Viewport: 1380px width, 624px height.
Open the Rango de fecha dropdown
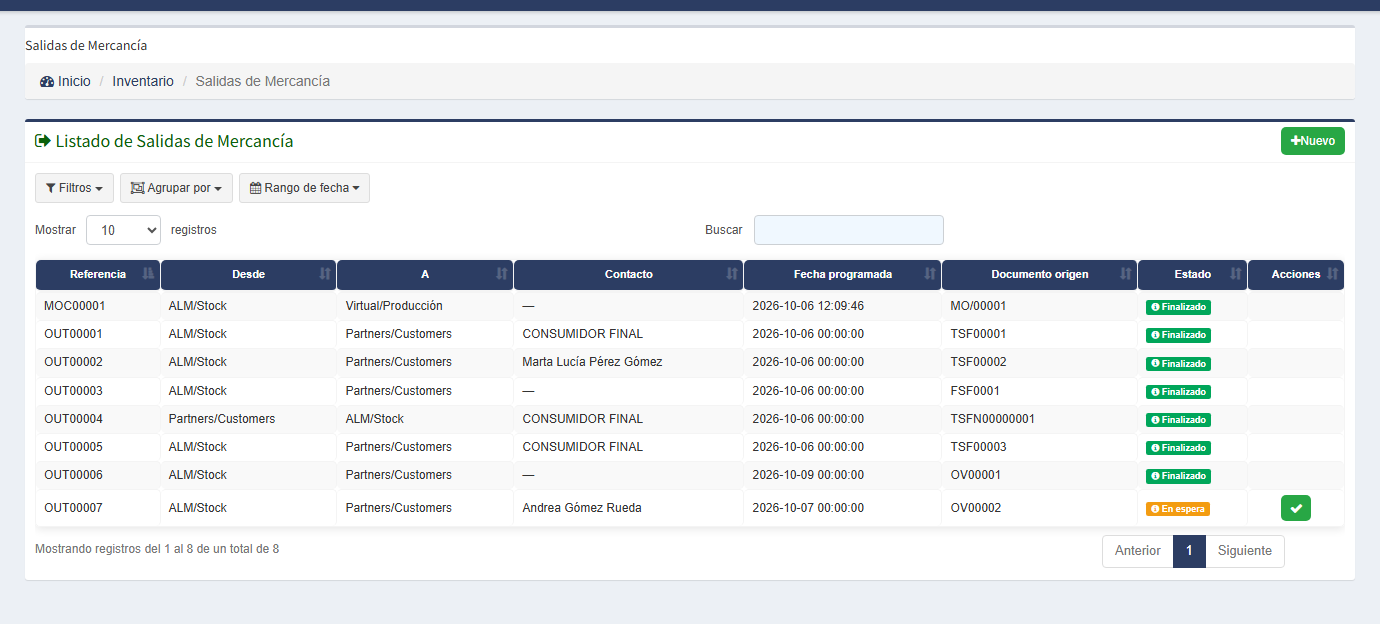coord(304,188)
